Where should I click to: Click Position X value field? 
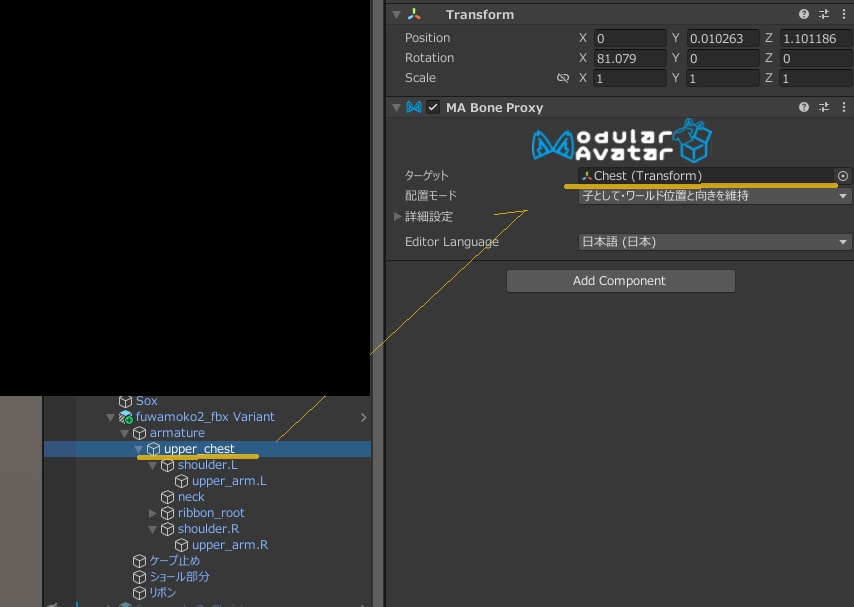pos(630,38)
